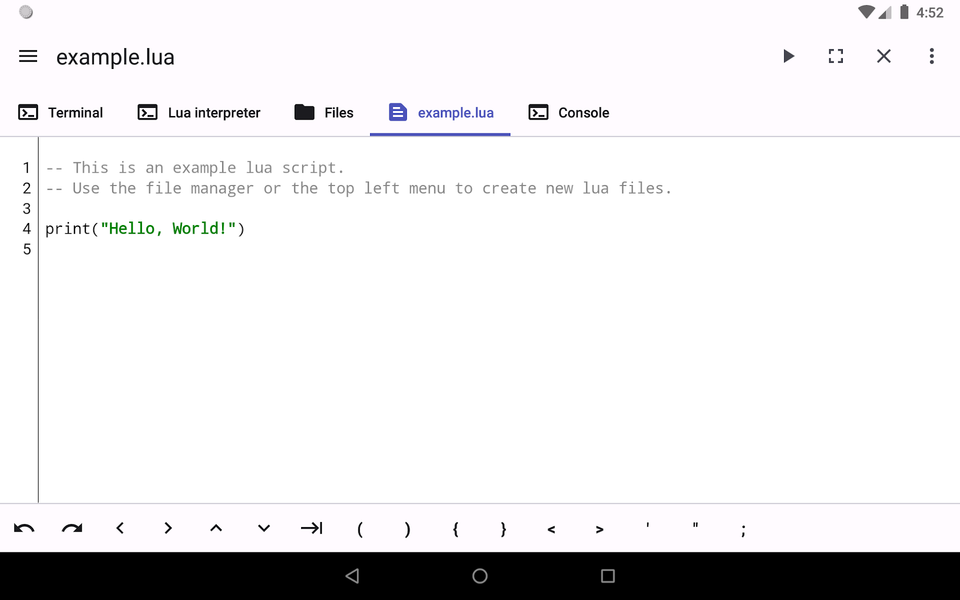Image resolution: width=960 pixels, height=600 pixels.
Task: Switch to the Terminal tab
Action: (x=61, y=112)
